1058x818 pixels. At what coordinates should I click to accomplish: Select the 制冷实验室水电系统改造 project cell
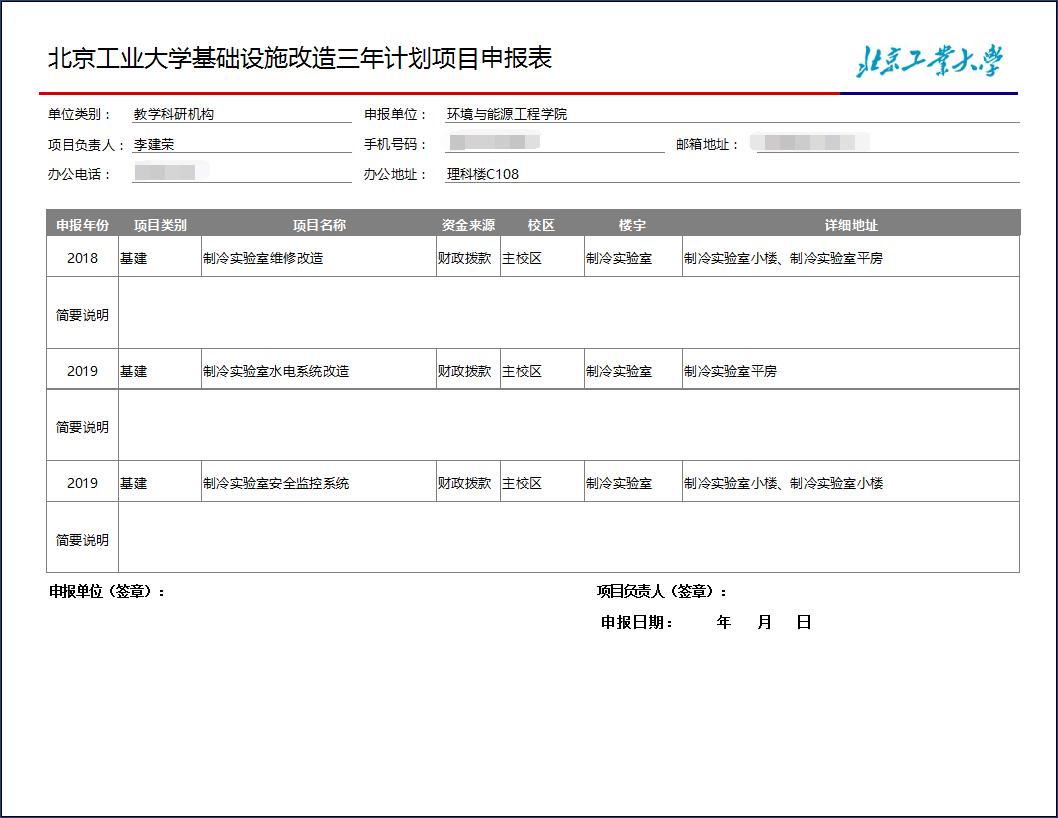pos(318,371)
